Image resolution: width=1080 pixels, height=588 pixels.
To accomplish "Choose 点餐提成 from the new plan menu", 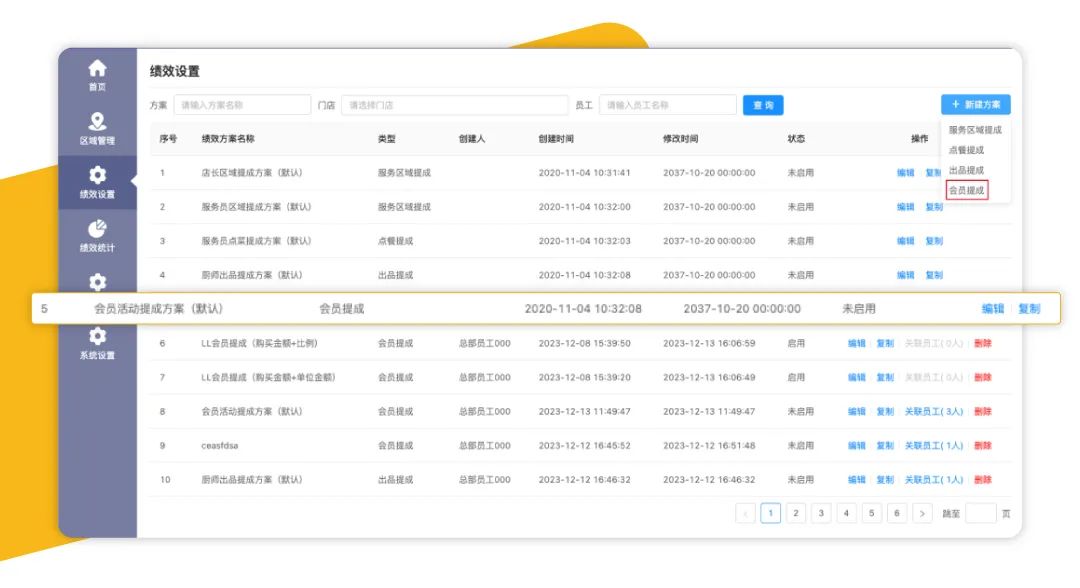I will point(966,149).
